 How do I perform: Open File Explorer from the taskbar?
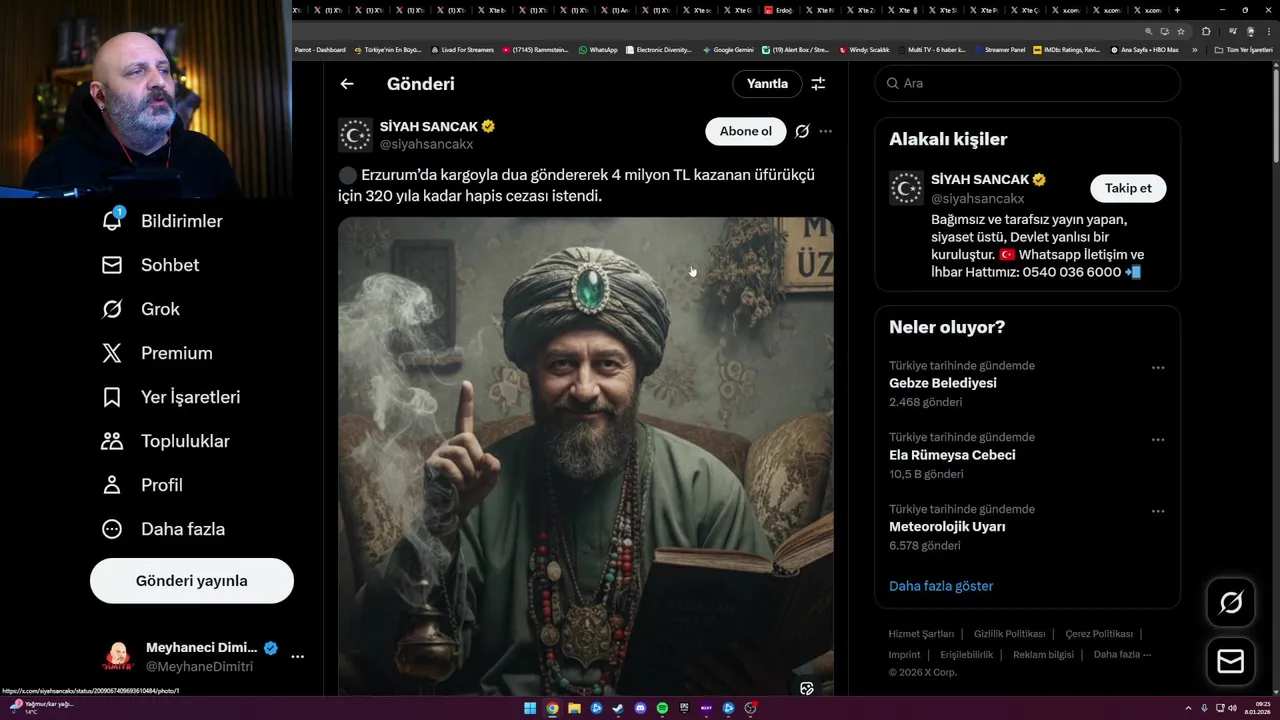point(574,708)
